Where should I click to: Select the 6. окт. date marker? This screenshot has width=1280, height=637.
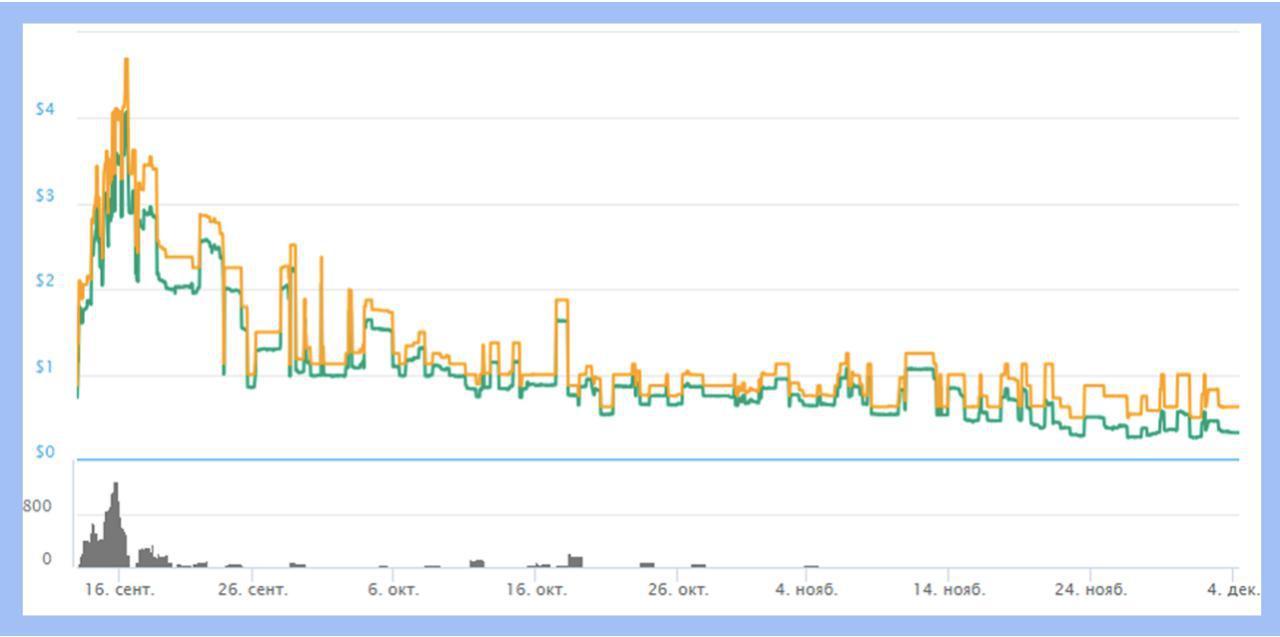point(393,590)
